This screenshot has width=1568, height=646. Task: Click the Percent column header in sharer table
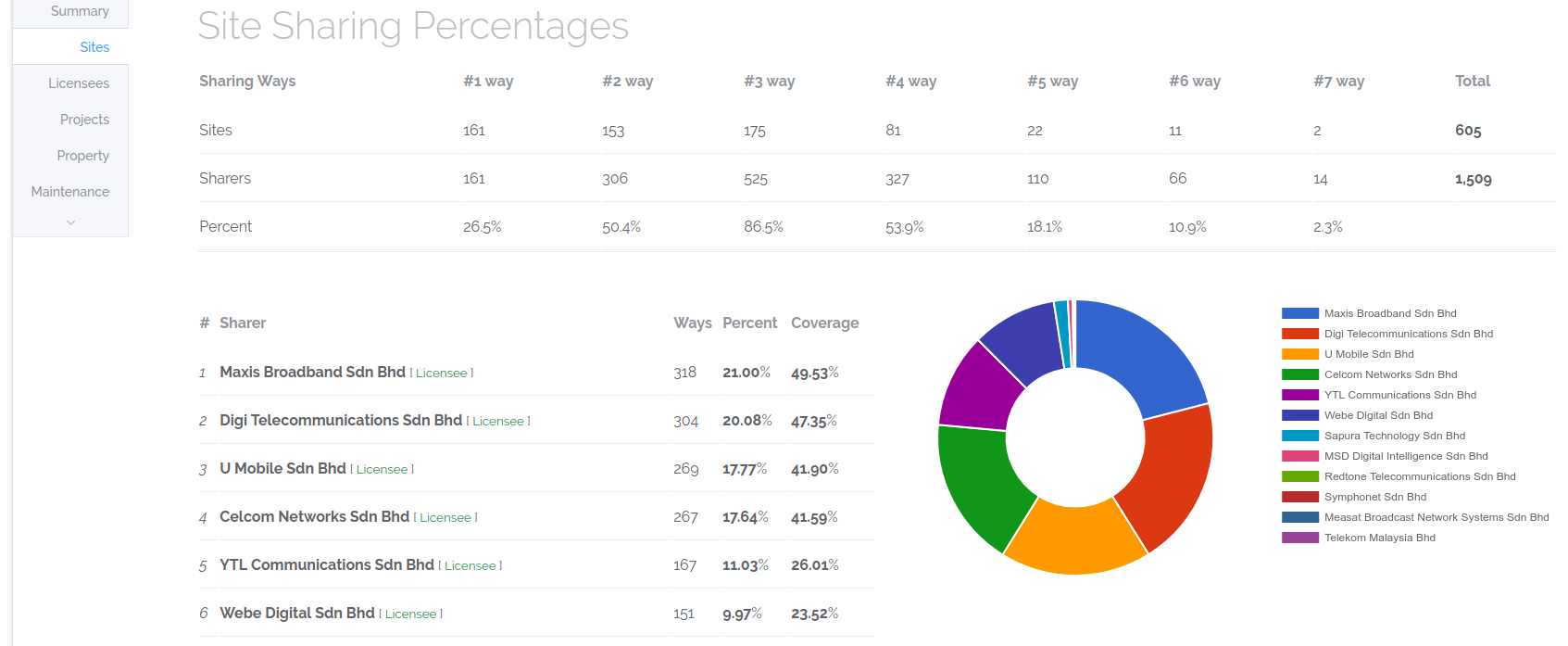pos(749,323)
